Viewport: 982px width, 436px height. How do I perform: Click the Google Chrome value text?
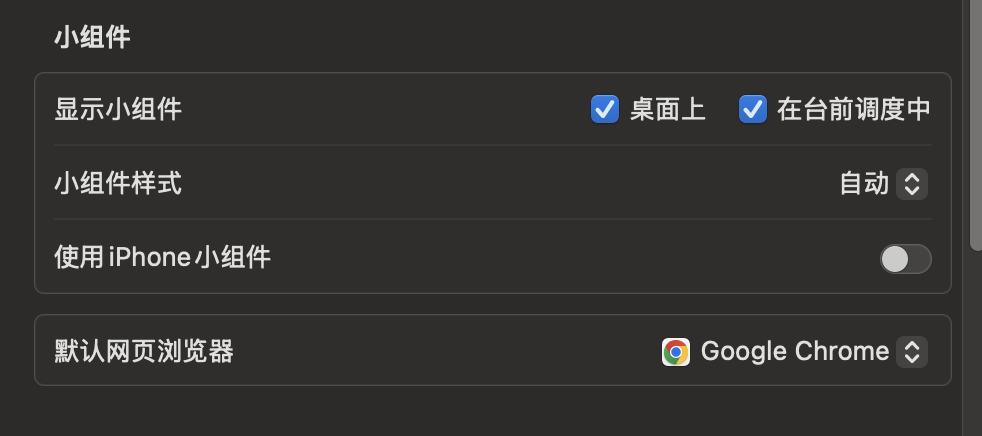[795, 351]
